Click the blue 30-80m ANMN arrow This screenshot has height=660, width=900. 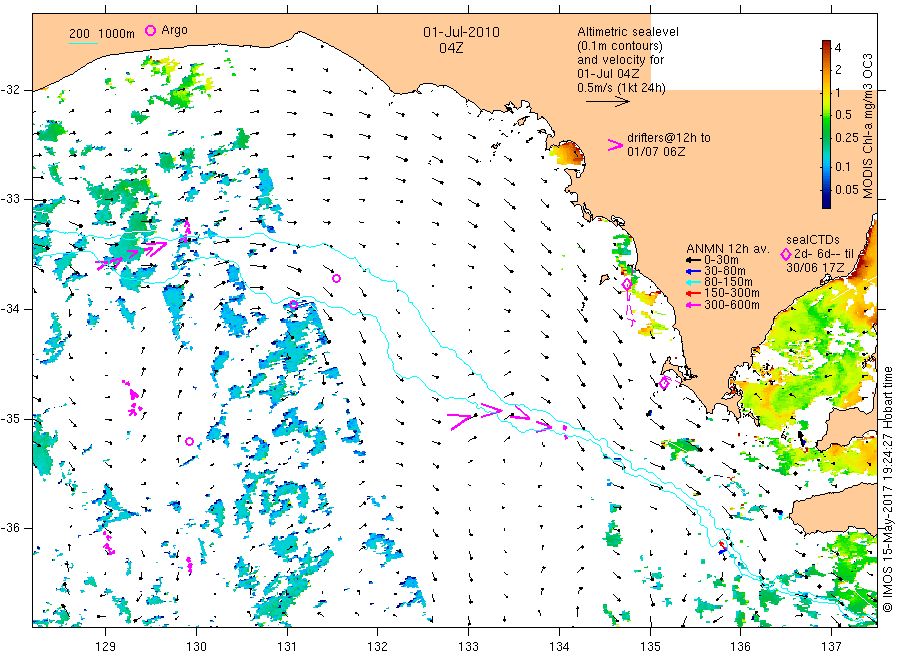[x=693, y=271]
